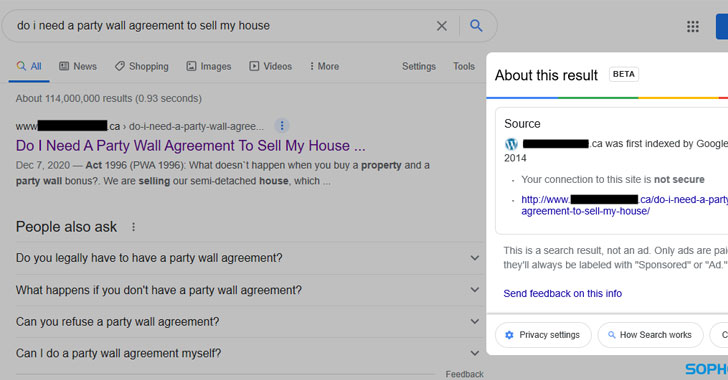Click into the search query field
The height and width of the screenshot is (380, 728).
coord(223,26)
